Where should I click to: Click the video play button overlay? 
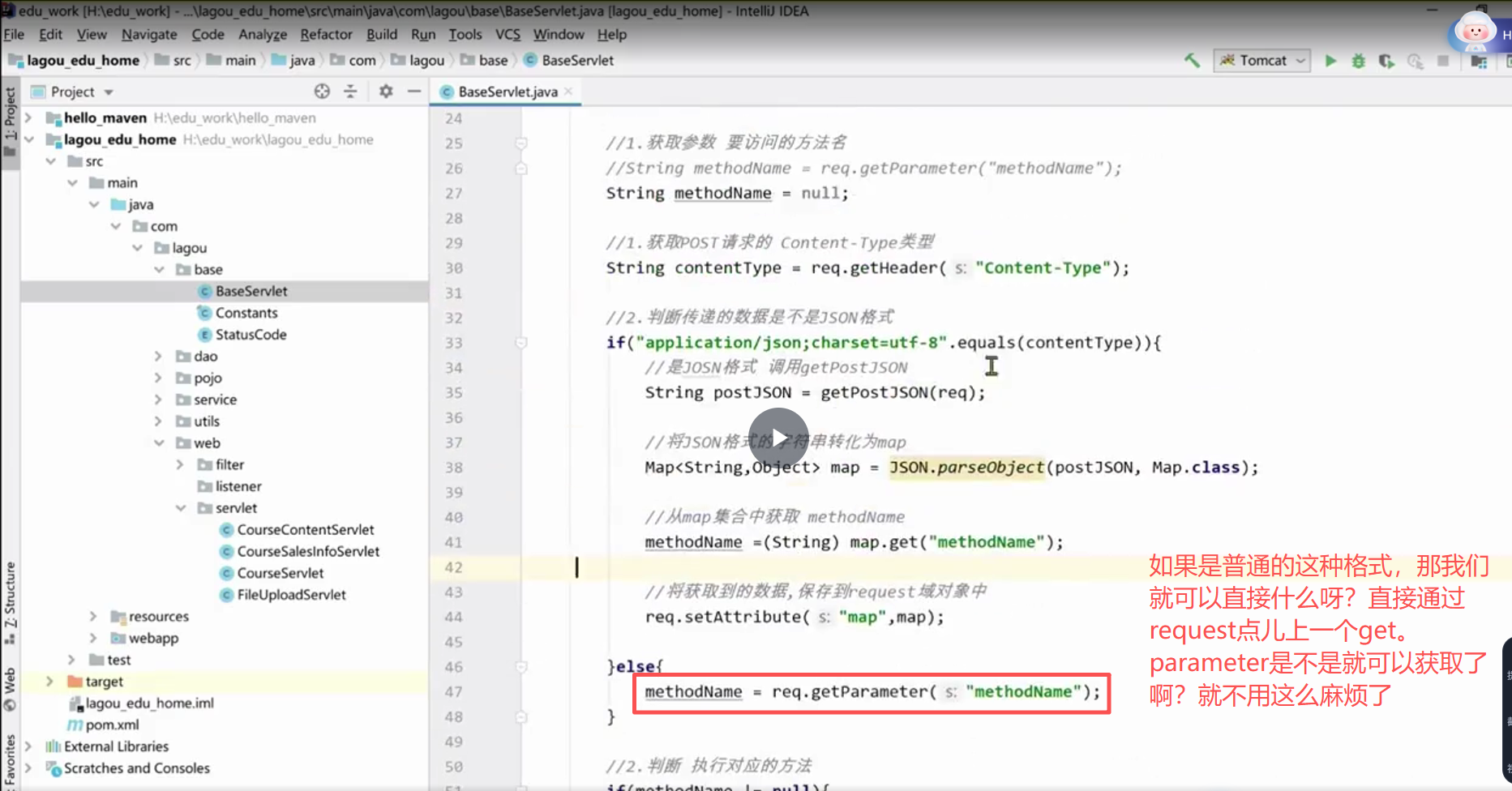(x=777, y=435)
